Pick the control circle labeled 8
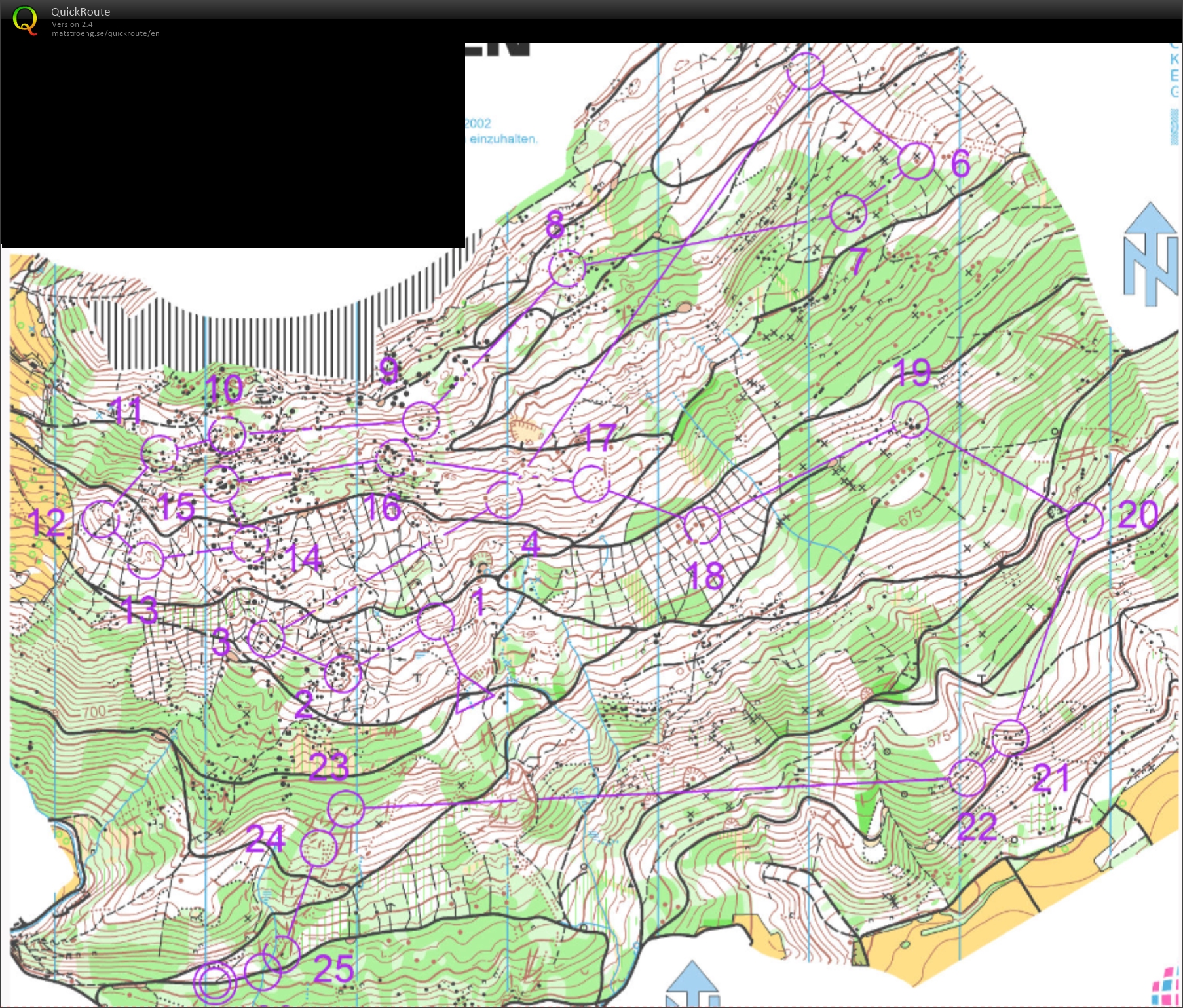 [567, 267]
